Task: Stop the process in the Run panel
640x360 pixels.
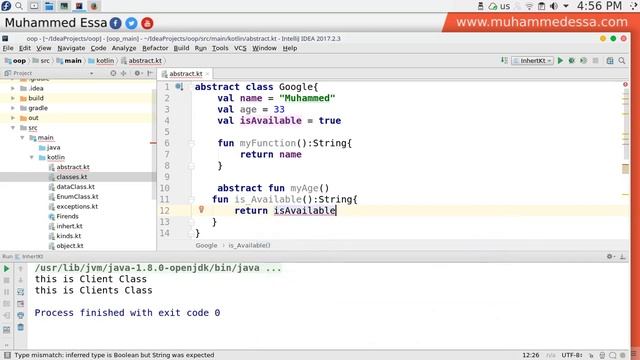Action: 7,280
